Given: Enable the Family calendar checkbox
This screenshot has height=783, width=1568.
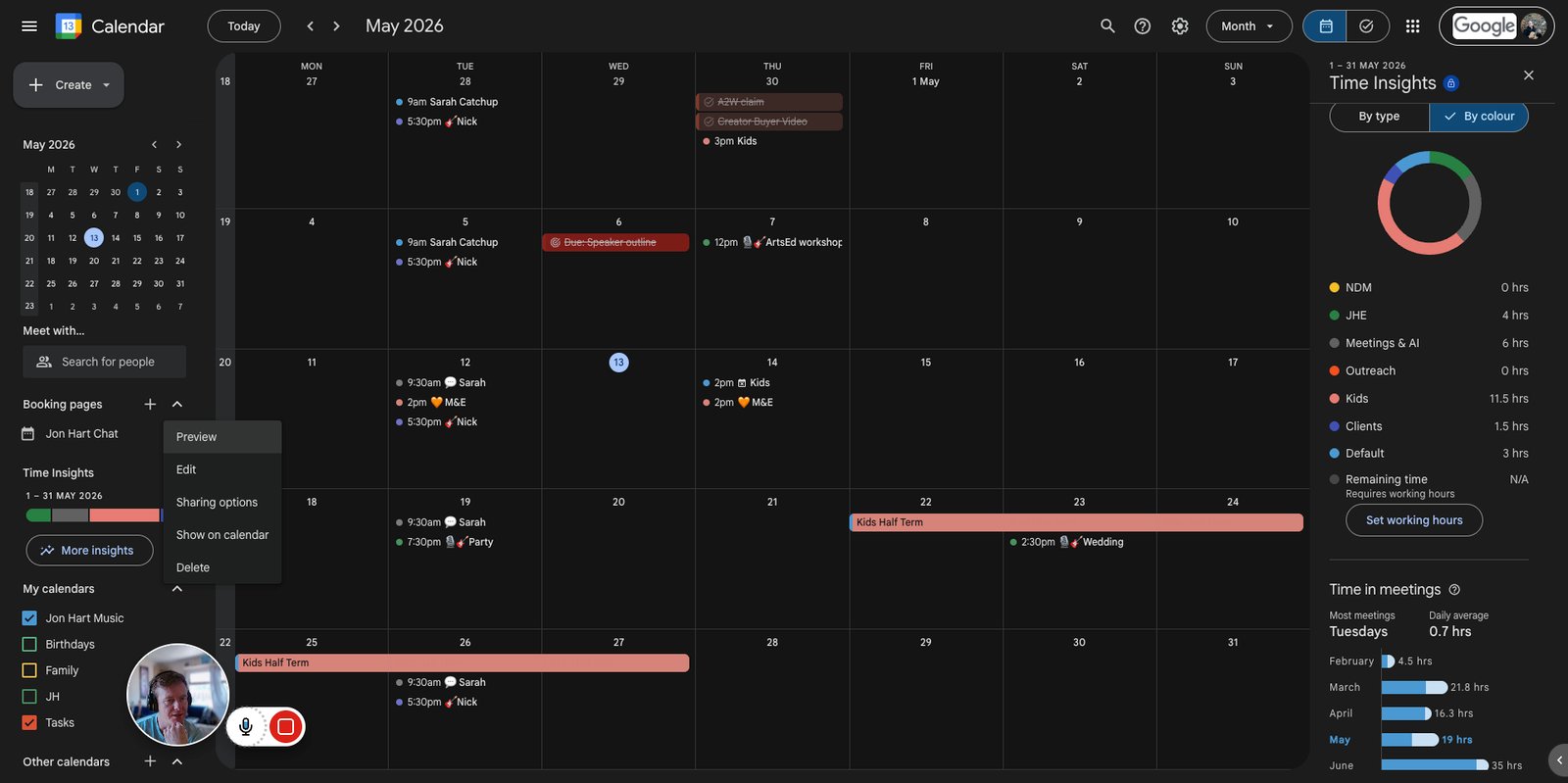Looking at the screenshot, I should coord(29,670).
